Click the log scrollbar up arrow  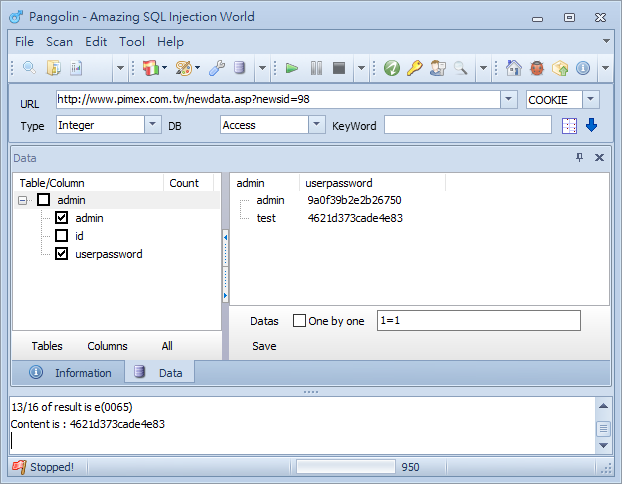[603, 406]
